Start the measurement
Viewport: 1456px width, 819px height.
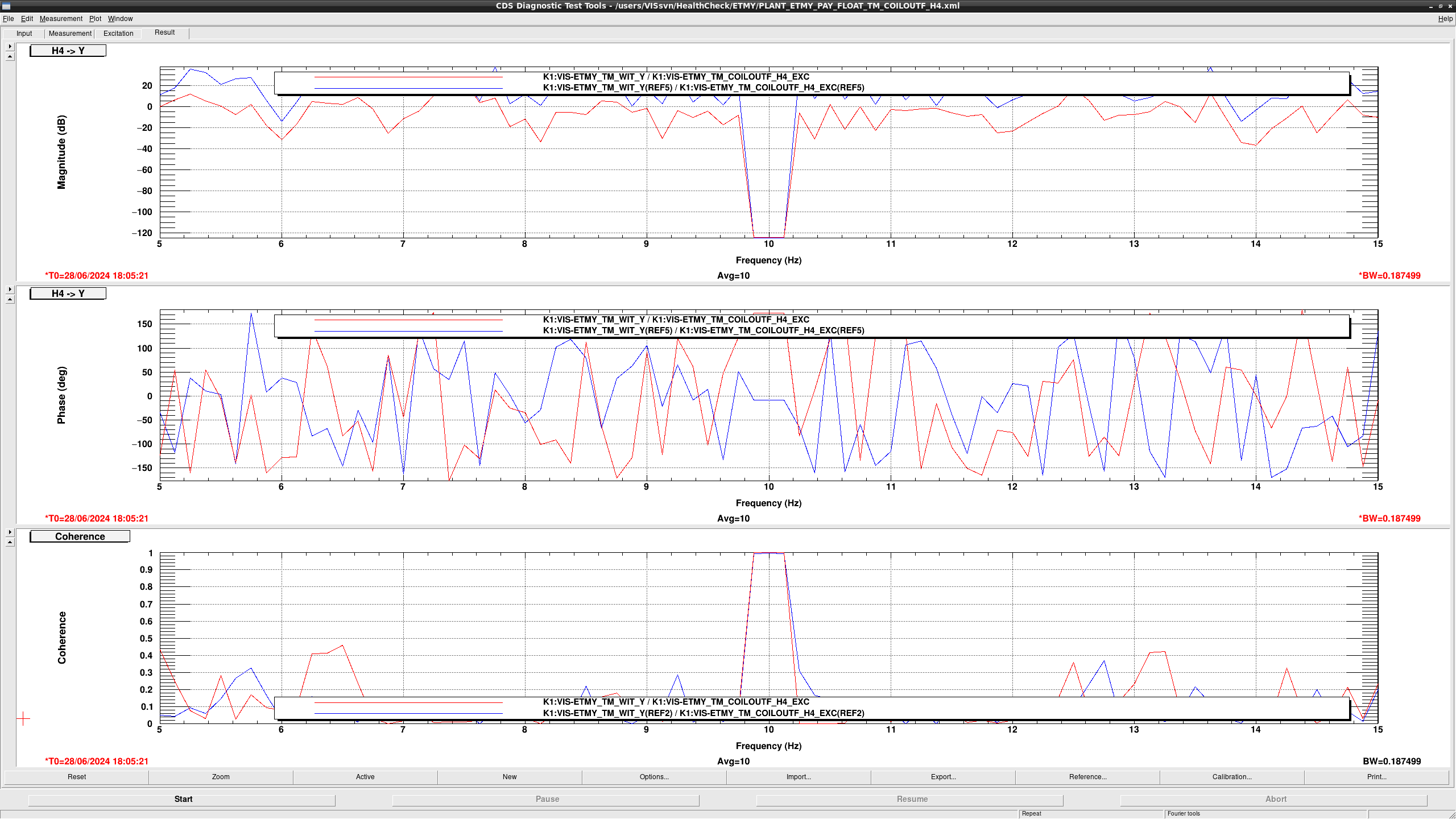pyautogui.click(x=183, y=799)
